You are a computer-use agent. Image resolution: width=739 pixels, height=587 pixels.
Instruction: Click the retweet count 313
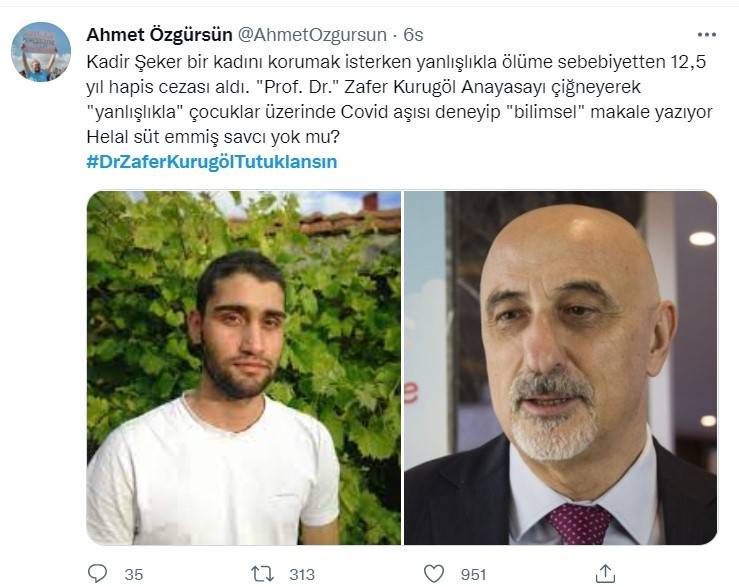pyautogui.click(x=302, y=574)
